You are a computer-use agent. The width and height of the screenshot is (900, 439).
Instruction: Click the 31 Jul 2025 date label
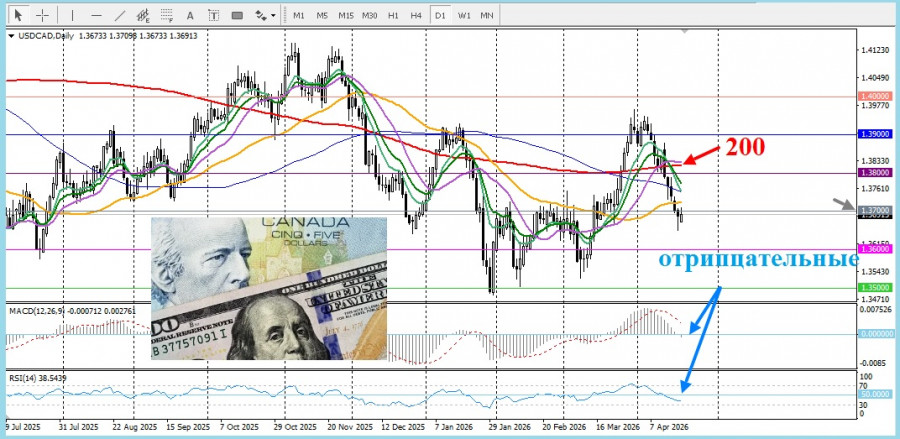(80, 428)
